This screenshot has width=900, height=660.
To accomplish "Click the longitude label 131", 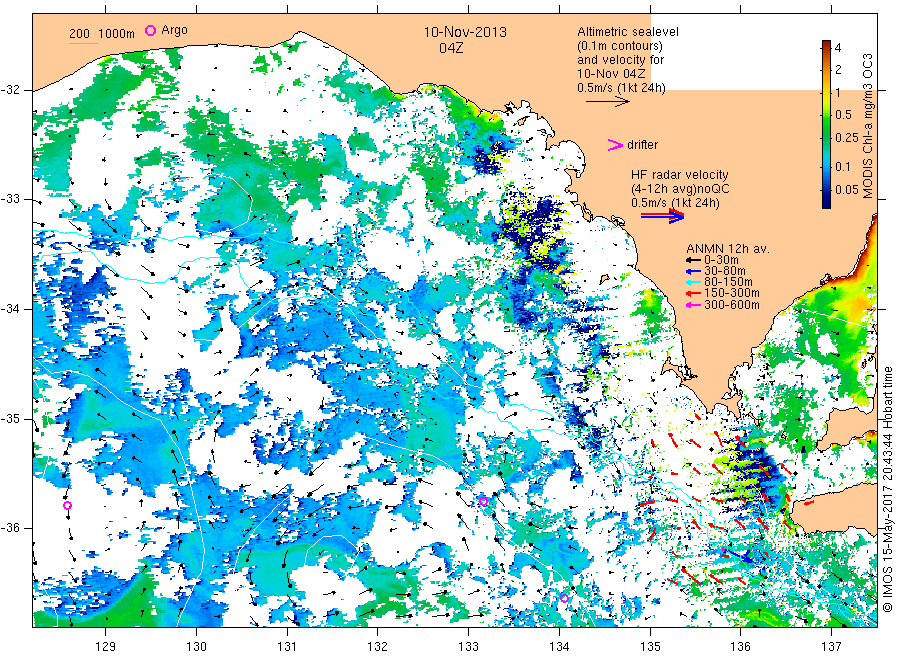I will pos(287,647).
